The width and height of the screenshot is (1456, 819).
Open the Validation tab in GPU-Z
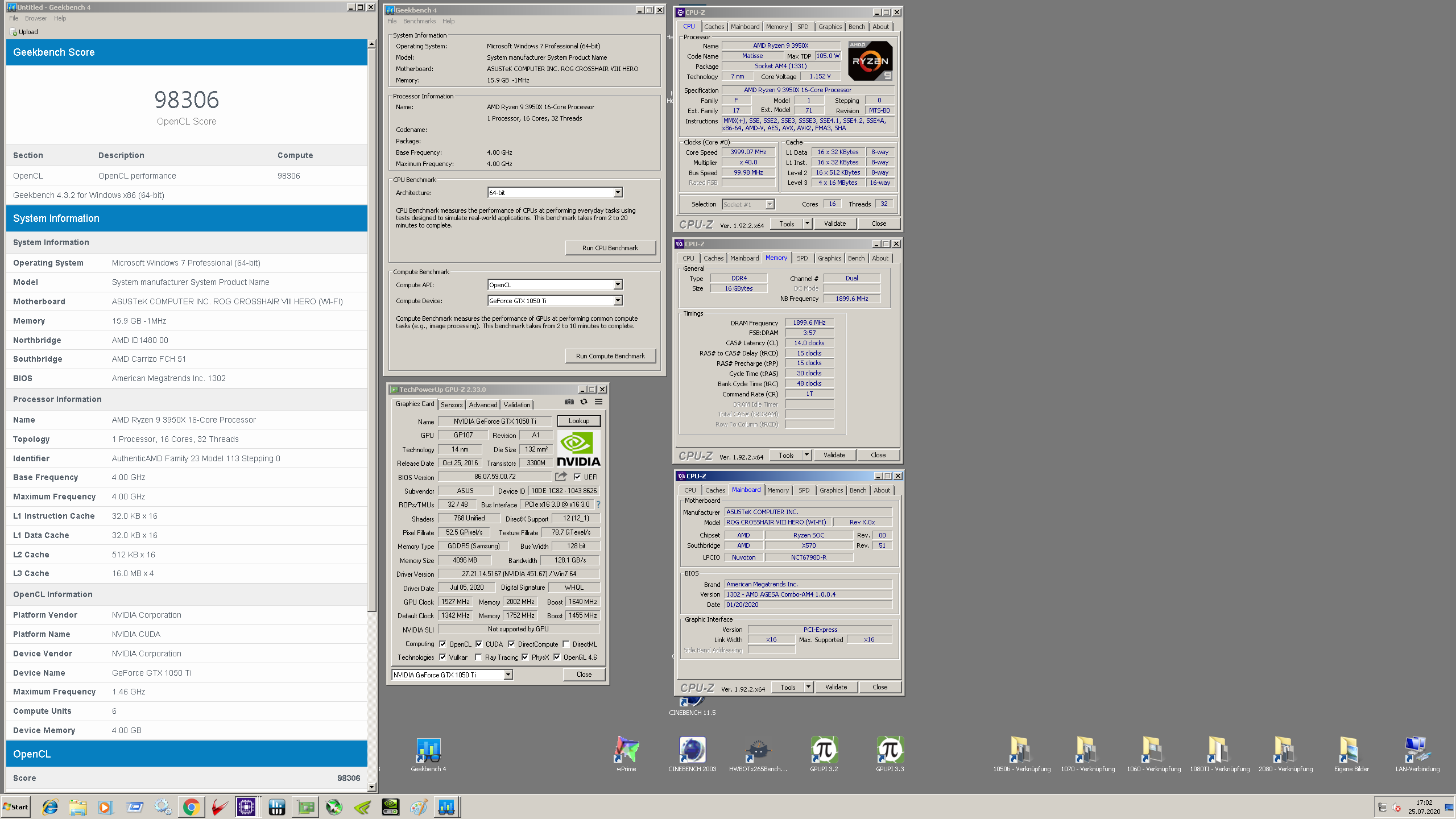(517, 404)
